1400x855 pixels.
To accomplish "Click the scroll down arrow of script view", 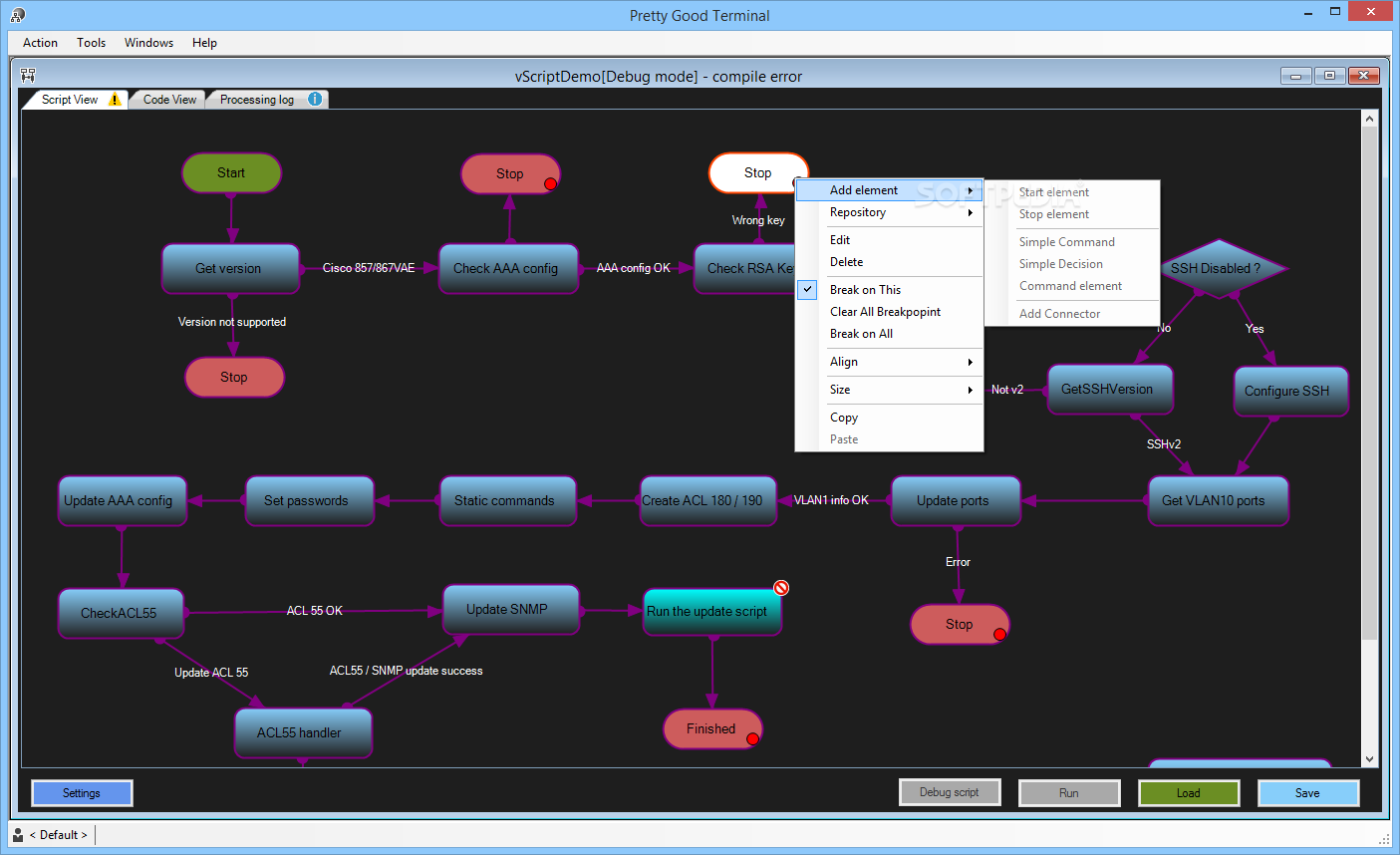I will (x=1369, y=759).
